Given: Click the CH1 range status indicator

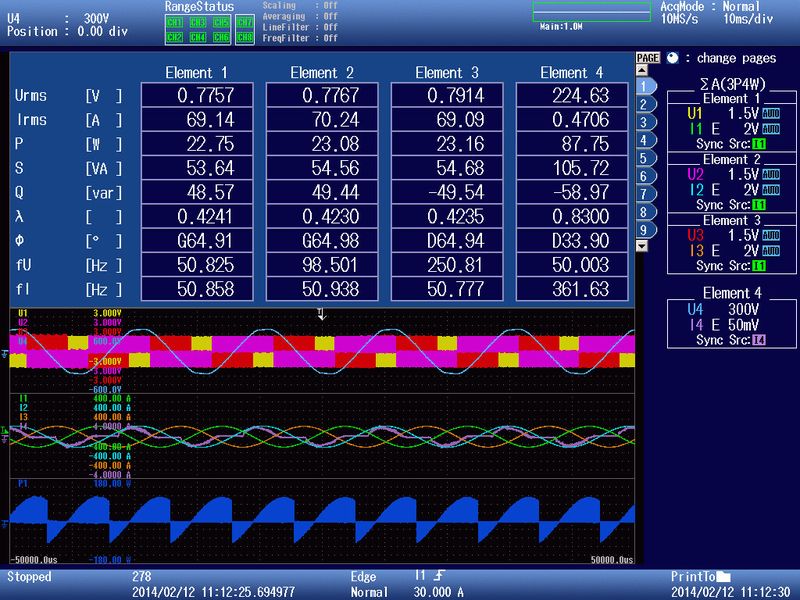Looking at the screenshot, I should click(174, 22).
